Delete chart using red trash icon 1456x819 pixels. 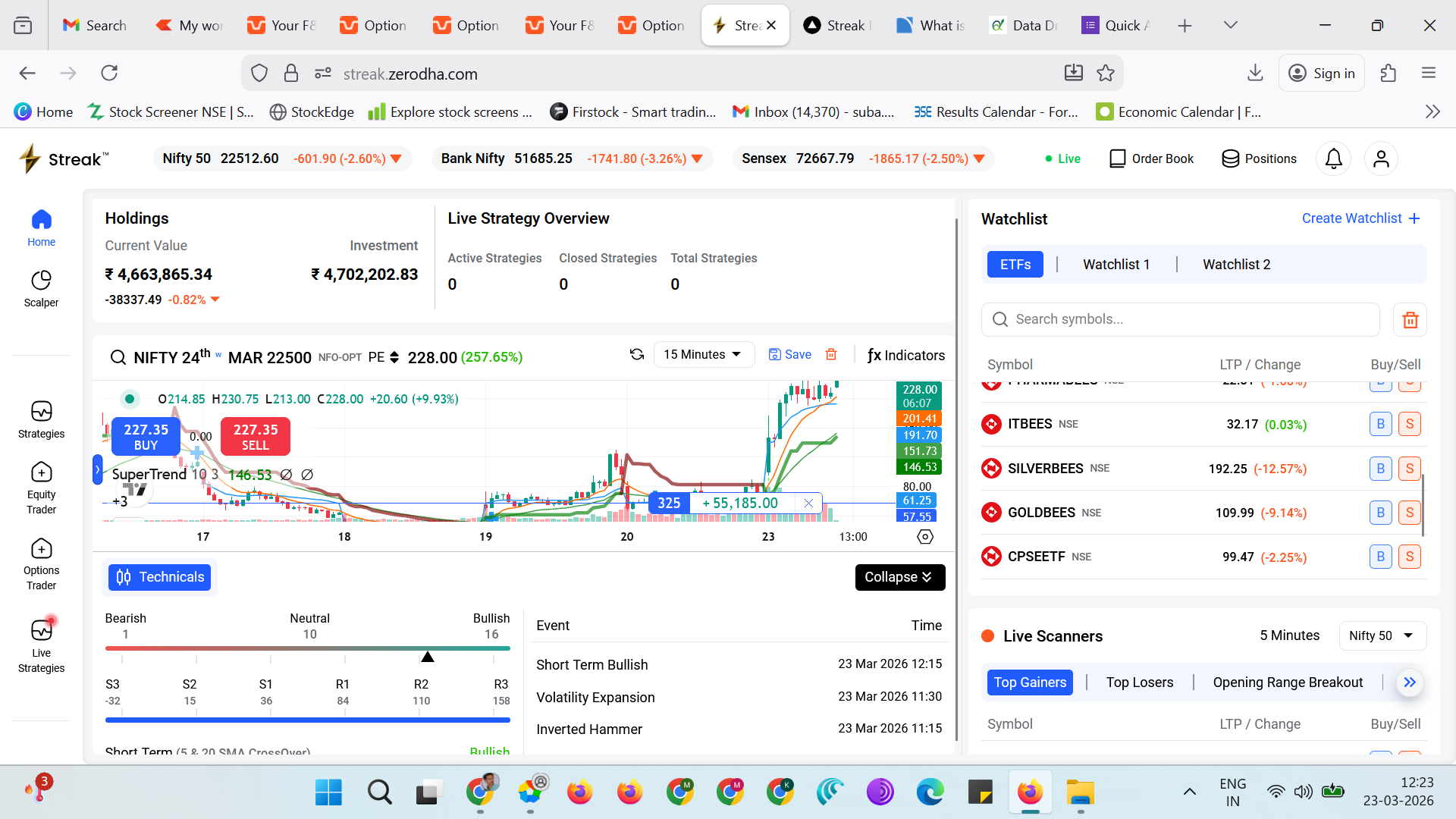pyautogui.click(x=831, y=355)
